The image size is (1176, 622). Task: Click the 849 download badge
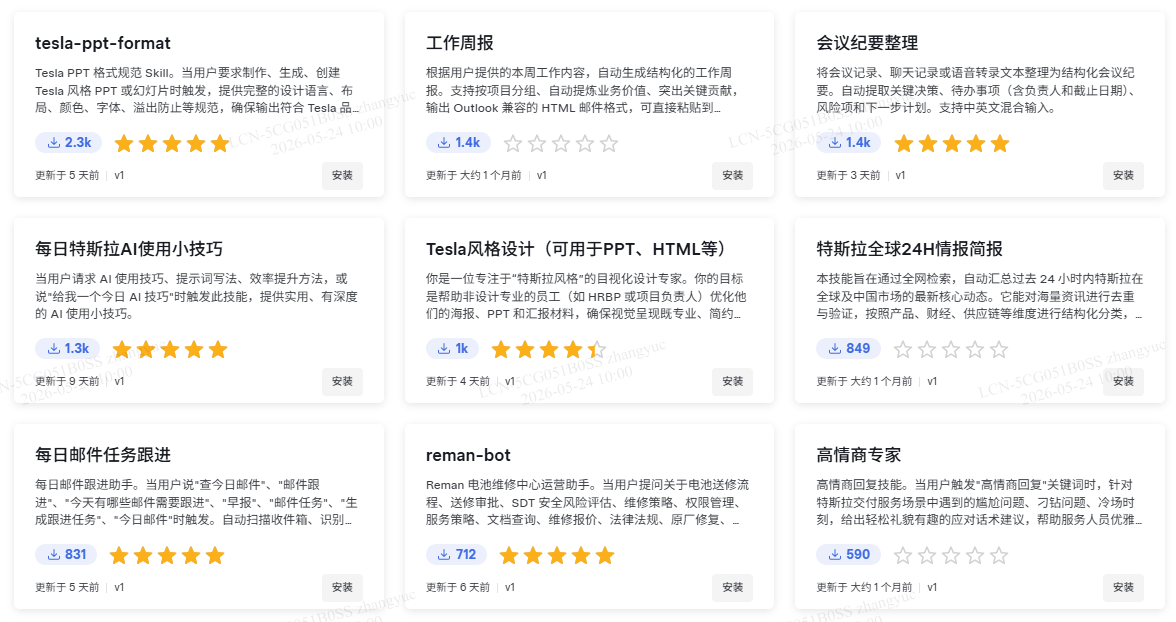[849, 348]
